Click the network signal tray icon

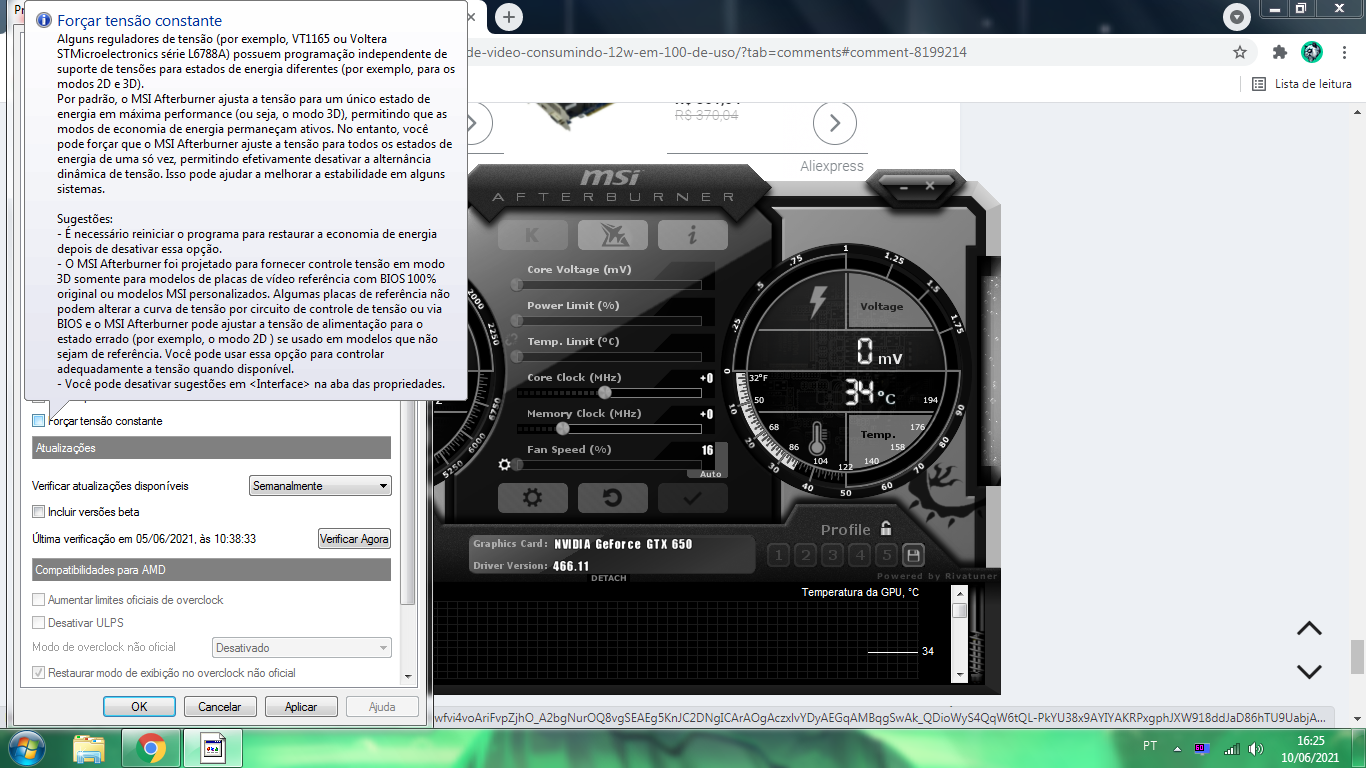(1231, 748)
